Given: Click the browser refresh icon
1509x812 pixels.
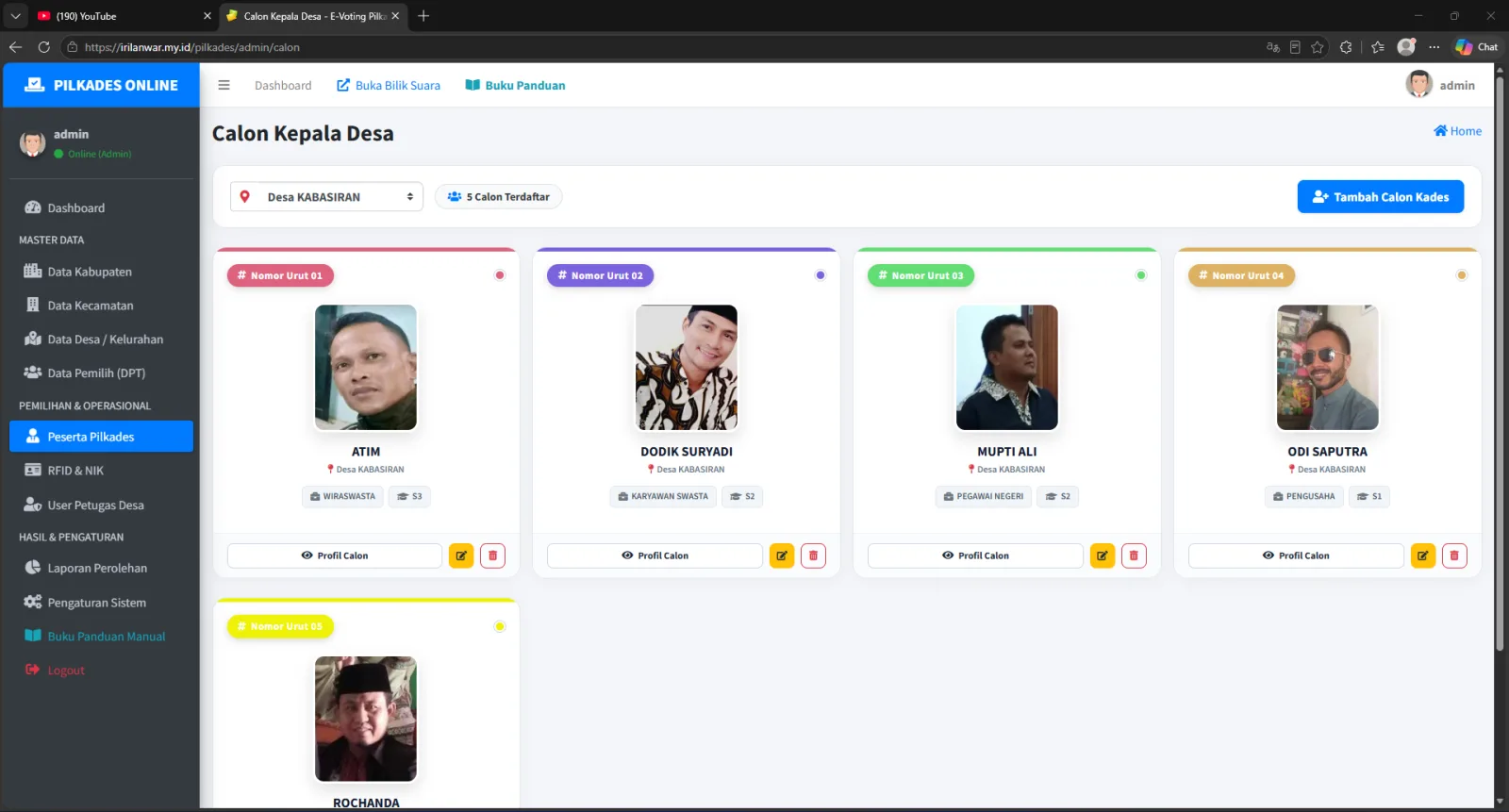Looking at the screenshot, I should [43, 46].
